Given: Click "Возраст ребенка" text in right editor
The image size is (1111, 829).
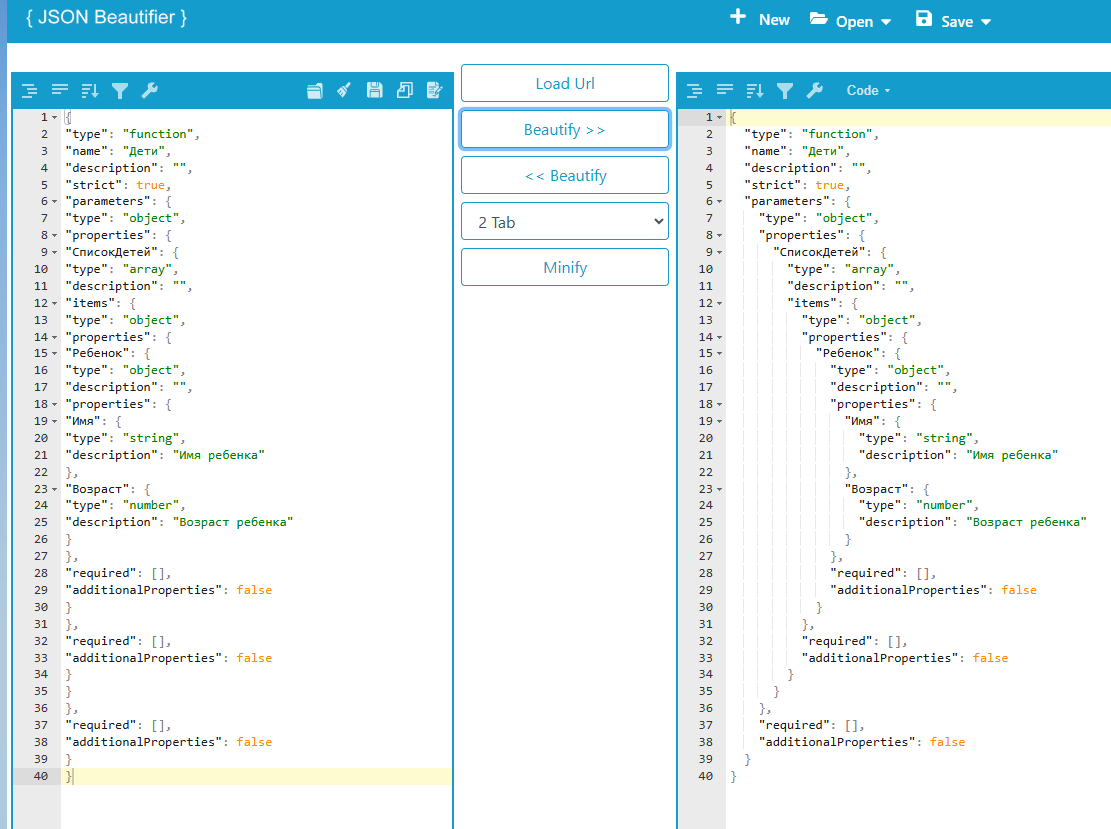Looking at the screenshot, I should [1026, 522].
